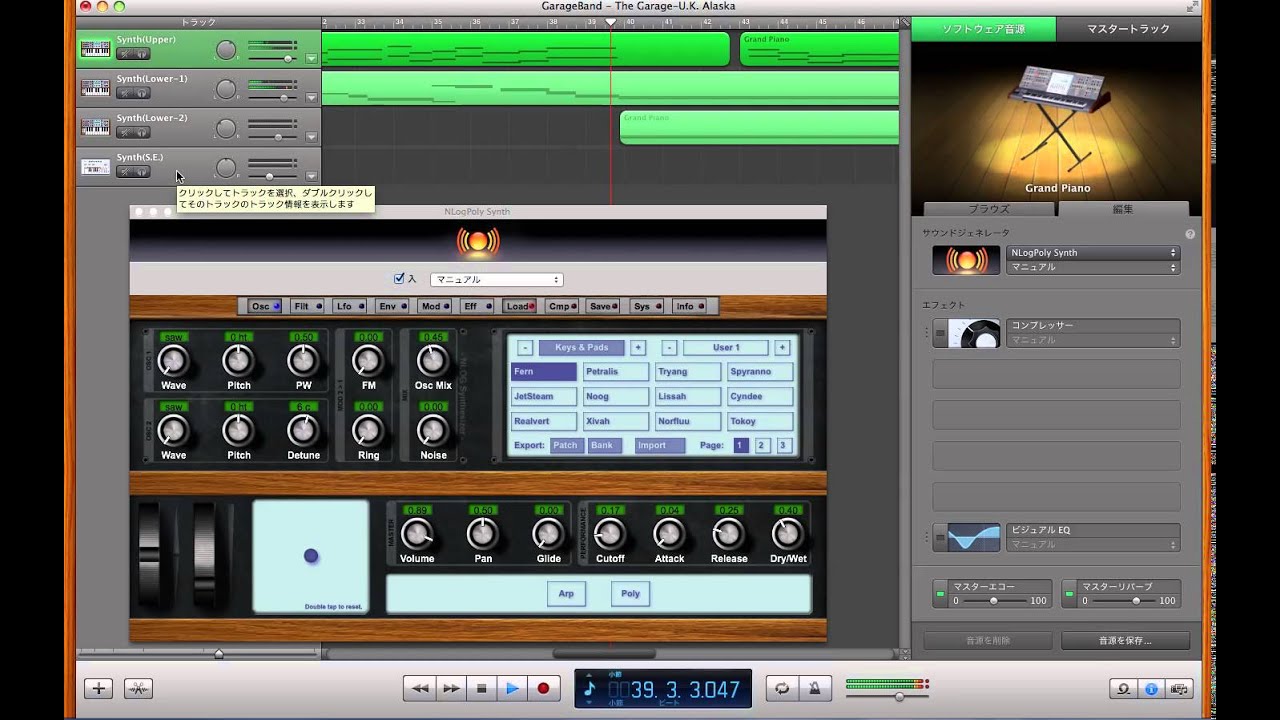Click the rewind transport button
This screenshot has height=720, width=1280.
pos(420,688)
